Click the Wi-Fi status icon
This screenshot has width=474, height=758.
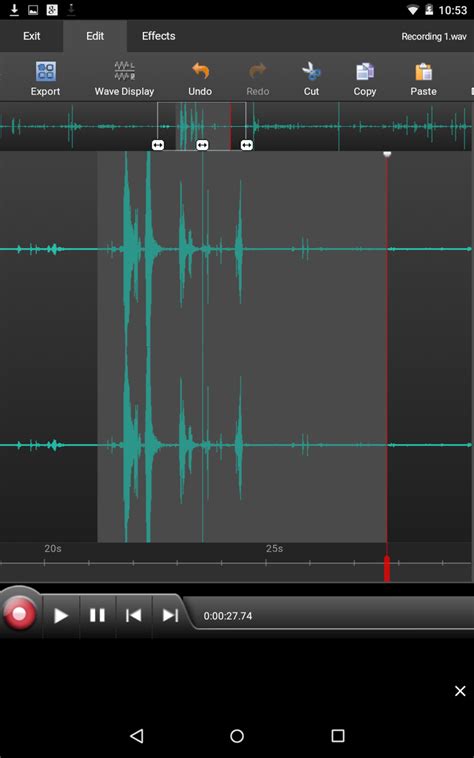(x=412, y=10)
